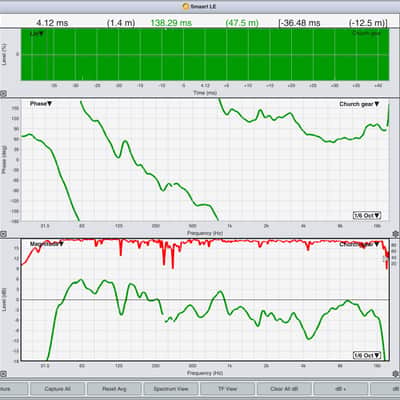Open phase smoothing 1/6 Oct dropdown
The width and height of the screenshot is (400, 400).
pos(367,216)
